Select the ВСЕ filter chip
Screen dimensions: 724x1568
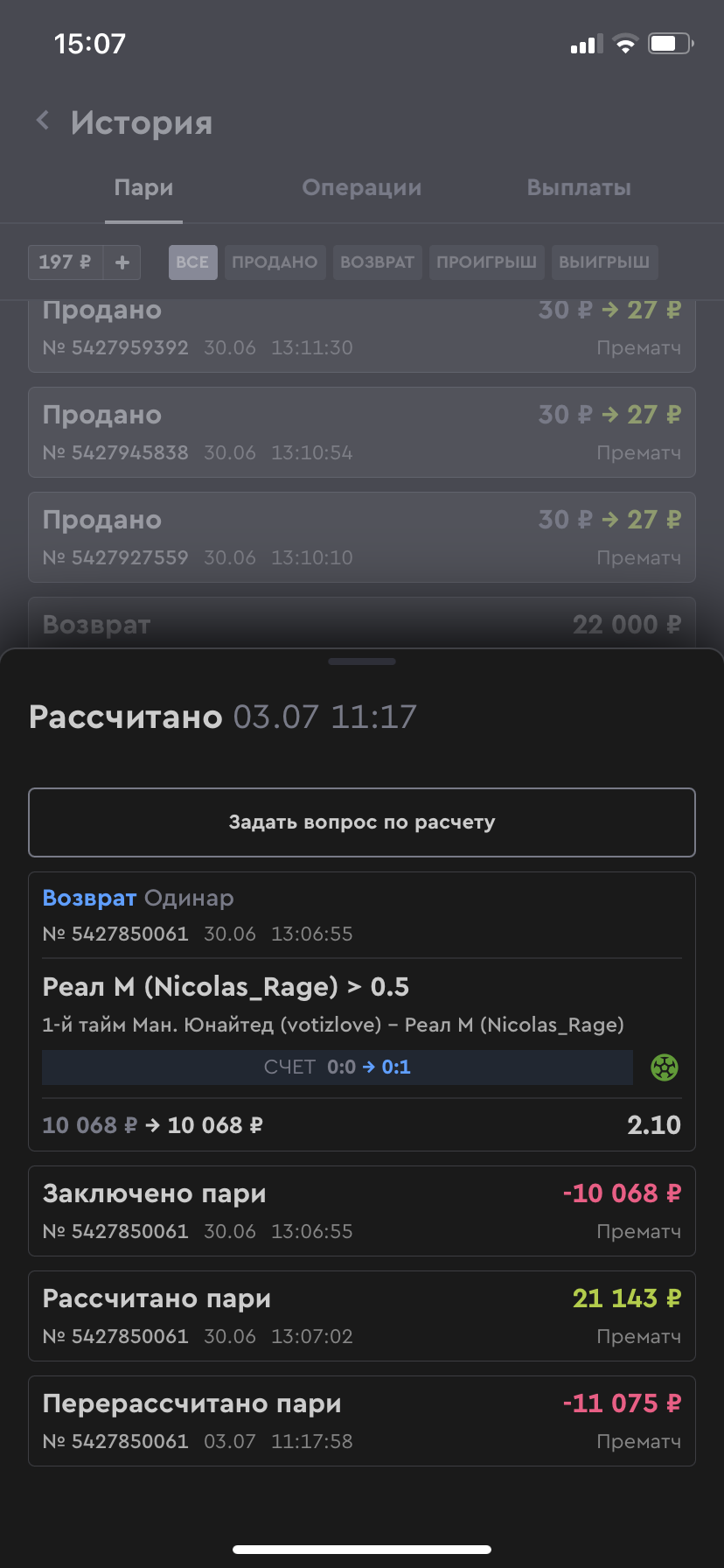point(192,262)
